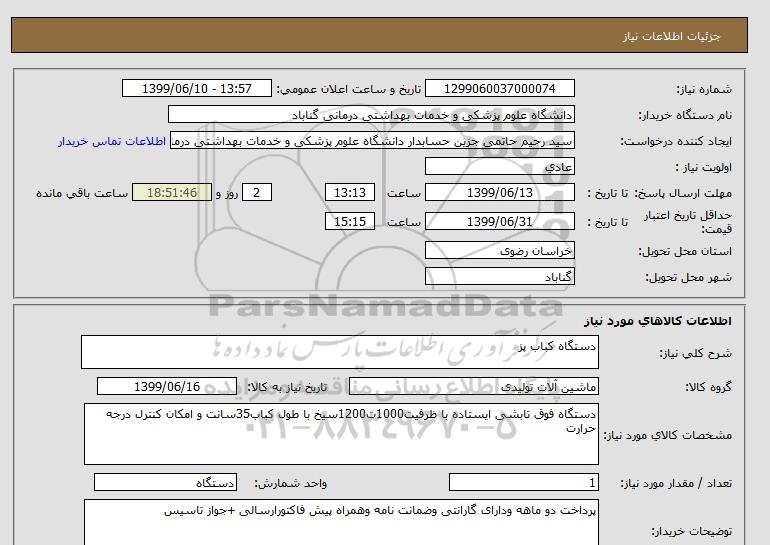Click page header جزئیات اطلاعات نیاز
Screen dimensions: 770x545
[x=671, y=36]
